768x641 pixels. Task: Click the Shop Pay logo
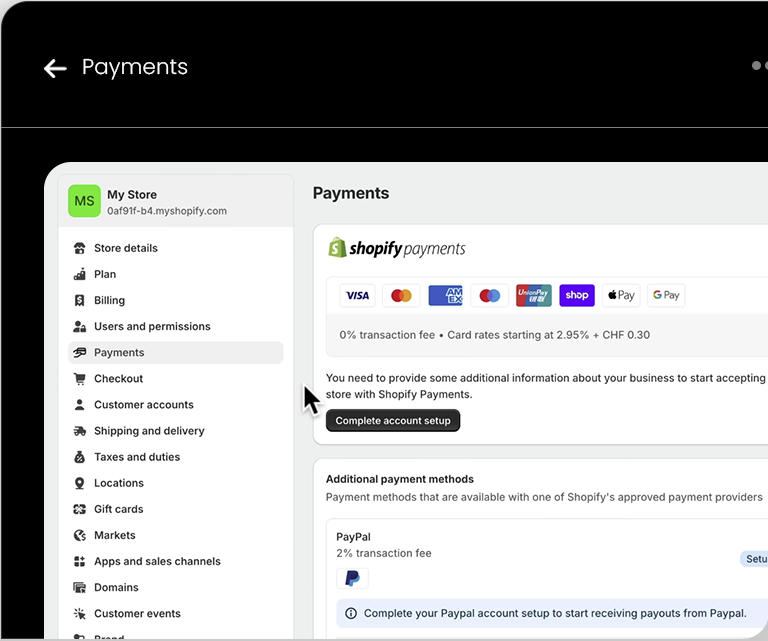pyautogui.click(x=577, y=295)
